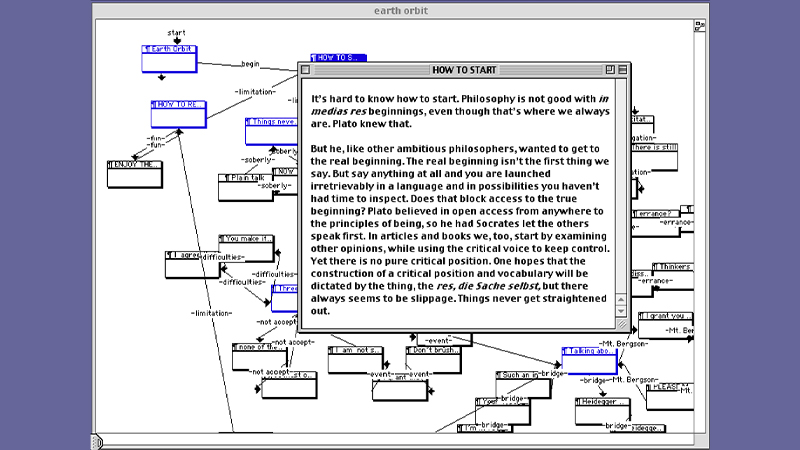The width and height of the screenshot is (800, 450).
Task: Click the text window's scroll down arrow
Action: 621,311
